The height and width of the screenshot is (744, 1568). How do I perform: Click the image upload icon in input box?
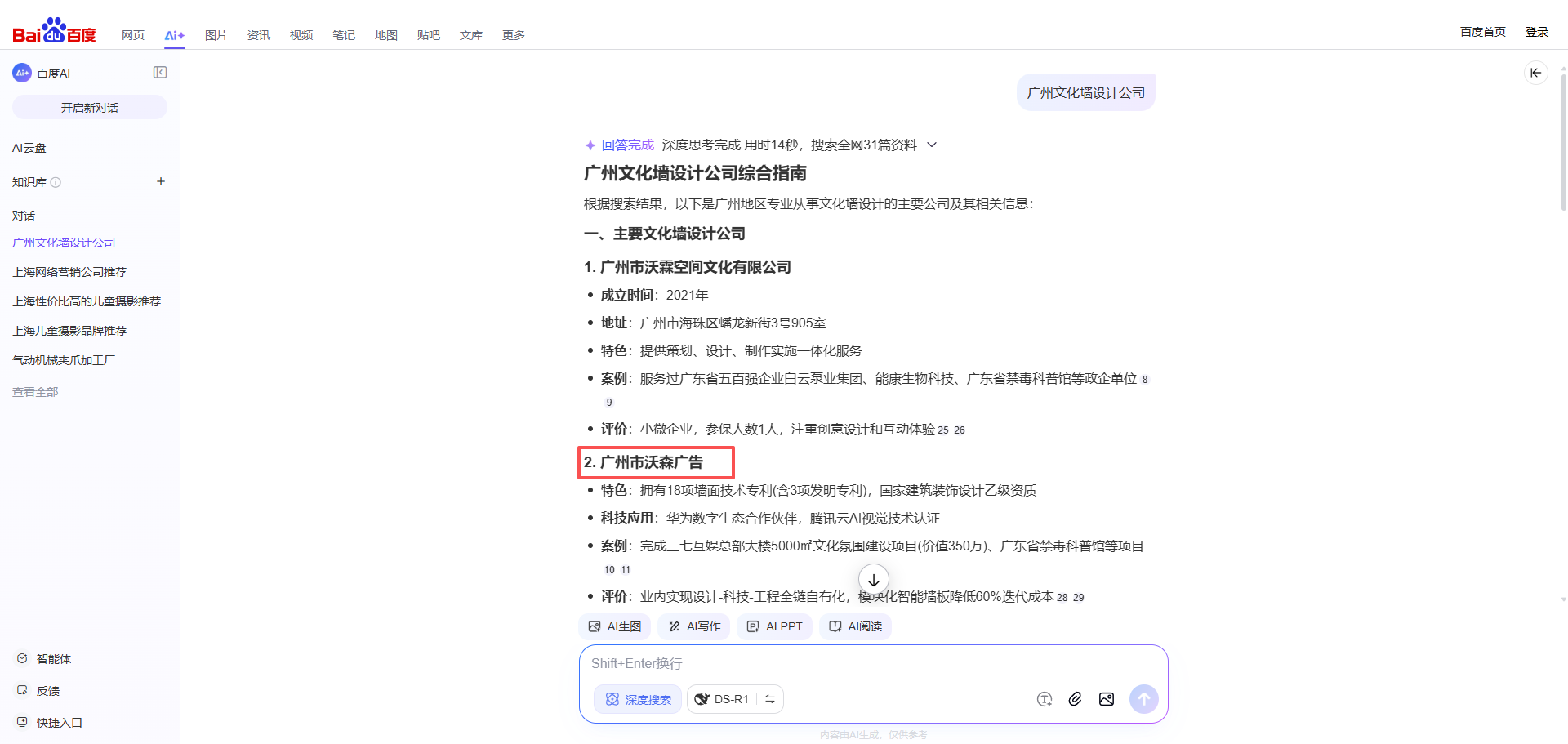(1107, 699)
